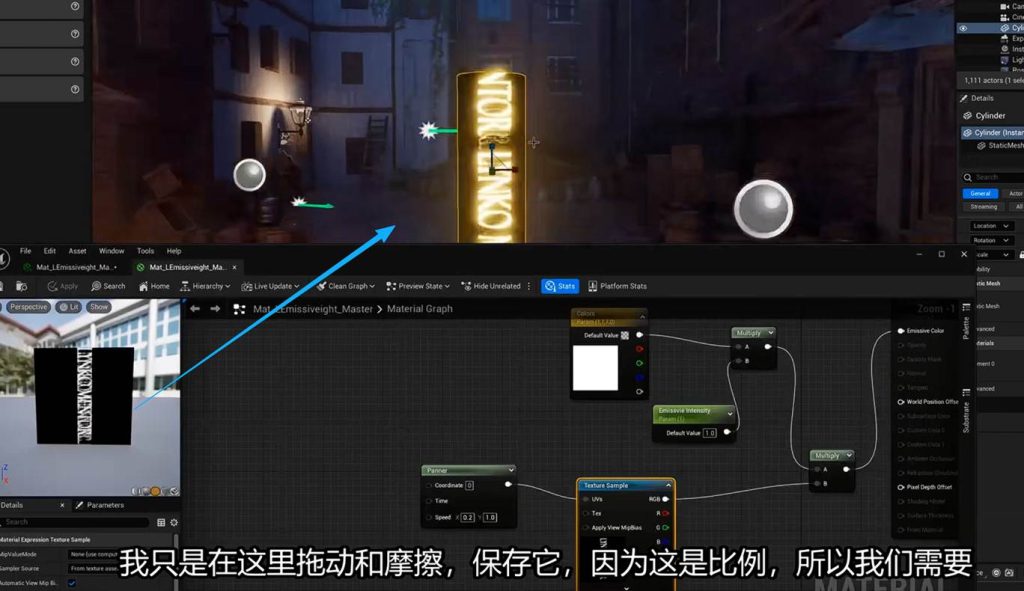Toggle Cylinder visibility eye in outliner
This screenshot has width=1024, height=591.
[963, 29]
